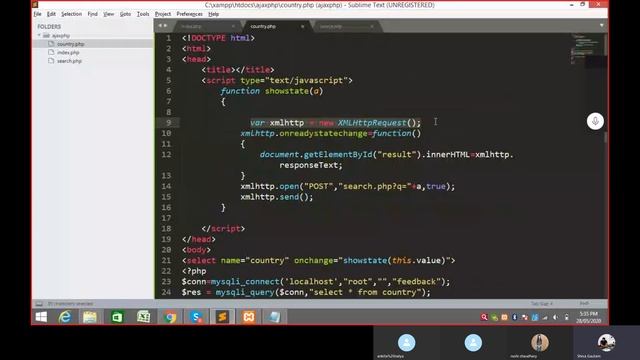Click the volume speaker tray icon
640x360 pixels.
point(556,317)
